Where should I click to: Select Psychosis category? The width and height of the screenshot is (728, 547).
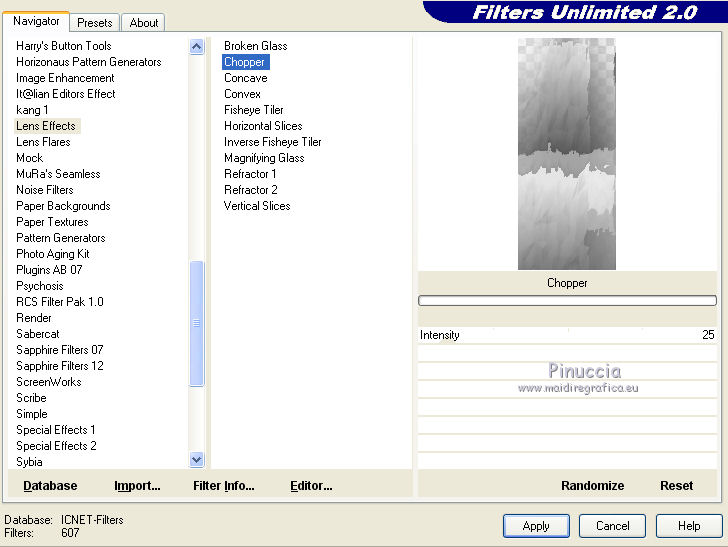39,286
